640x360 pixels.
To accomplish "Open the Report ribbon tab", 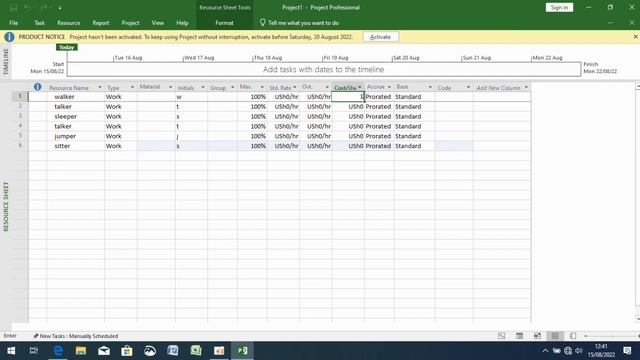I will [x=101, y=23].
